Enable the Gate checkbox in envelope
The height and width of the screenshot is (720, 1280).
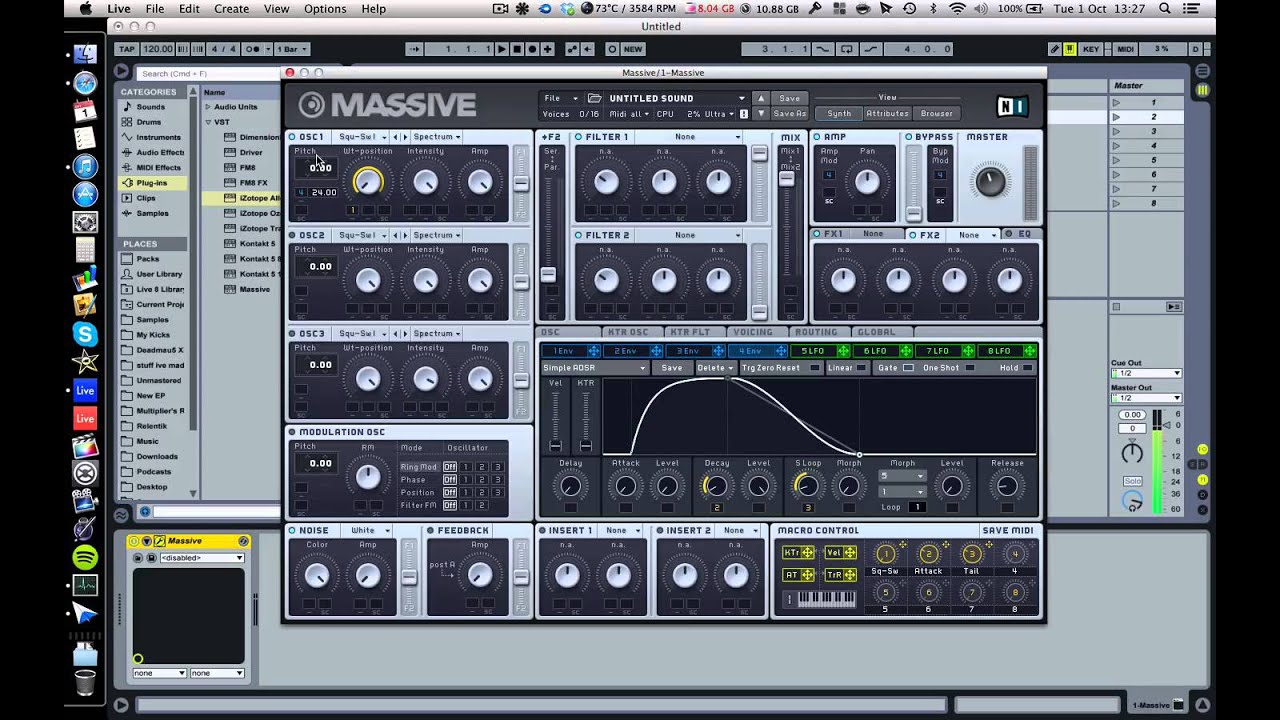(908, 368)
